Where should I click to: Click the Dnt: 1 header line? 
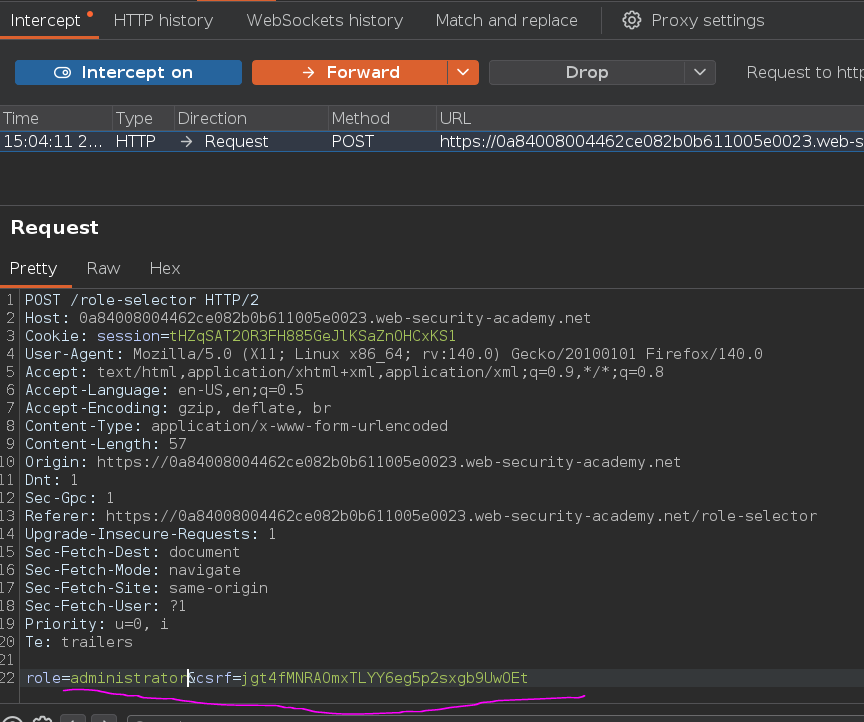pos(51,480)
